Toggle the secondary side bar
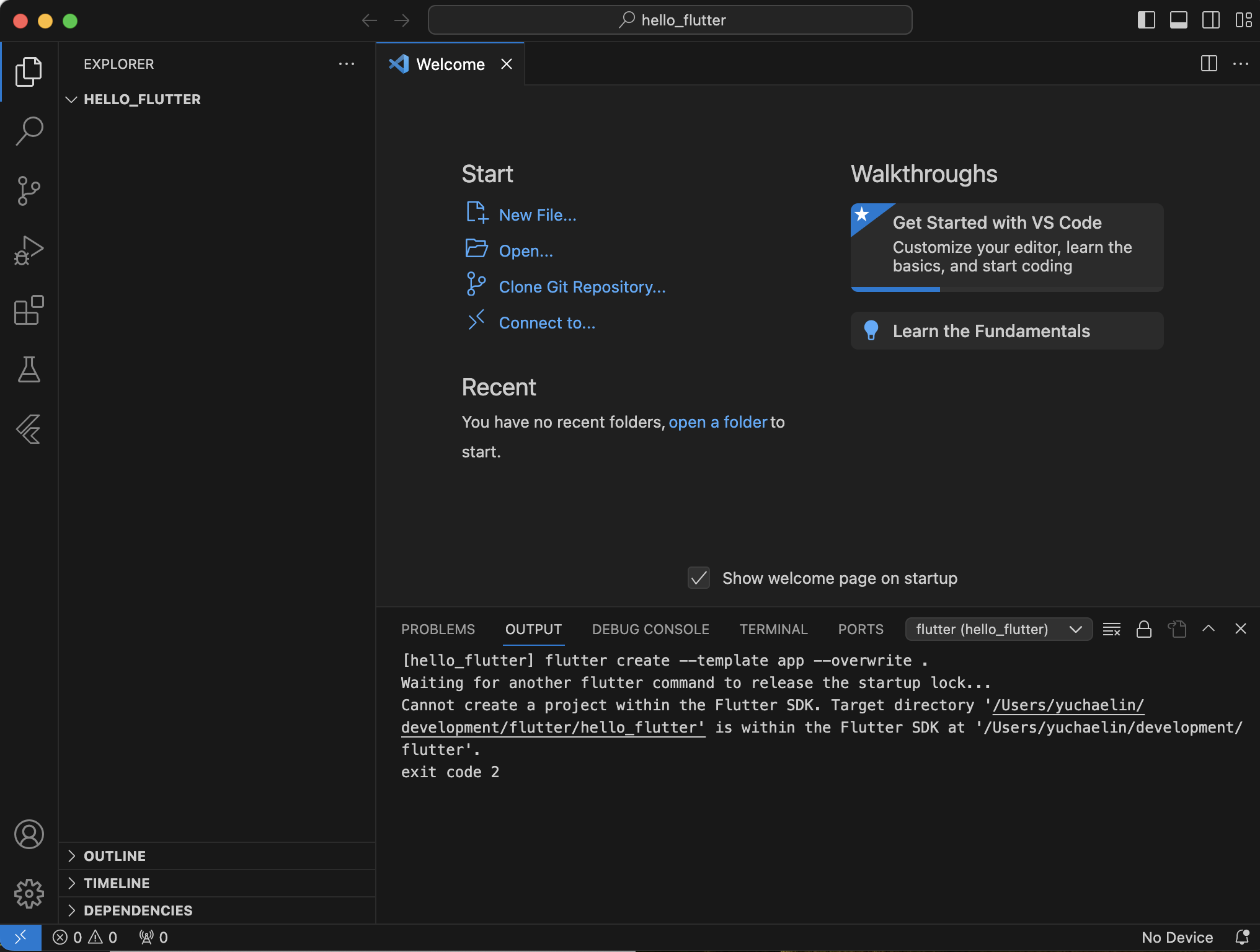1260x952 pixels. click(1211, 20)
